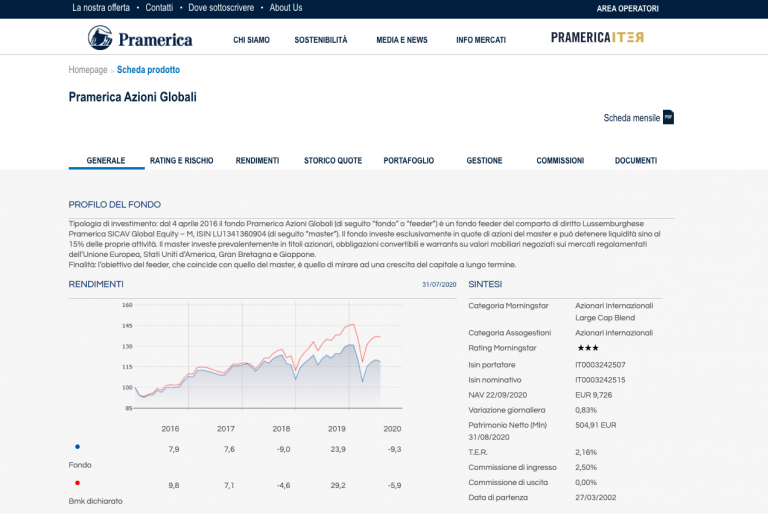The image size is (768, 514).
Task: Open SOSTENIBILITÀ menu
Action: [321, 40]
